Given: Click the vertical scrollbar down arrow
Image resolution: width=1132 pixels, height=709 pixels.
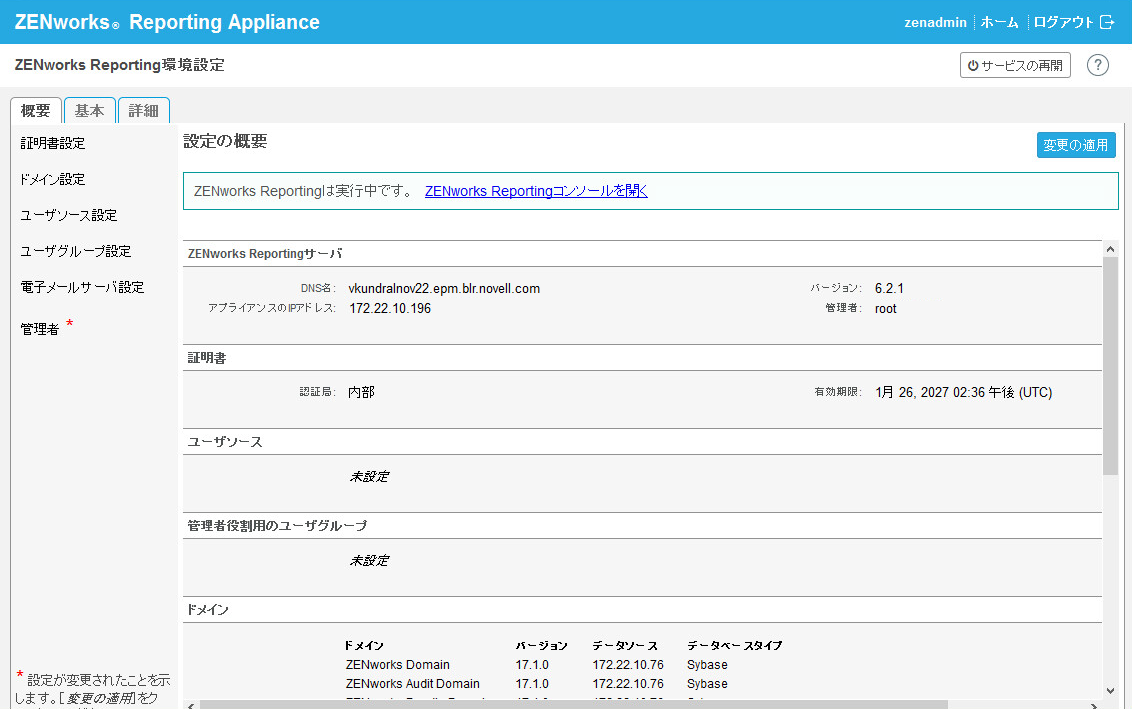Looking at the screenshot, I should point(1110,690).
